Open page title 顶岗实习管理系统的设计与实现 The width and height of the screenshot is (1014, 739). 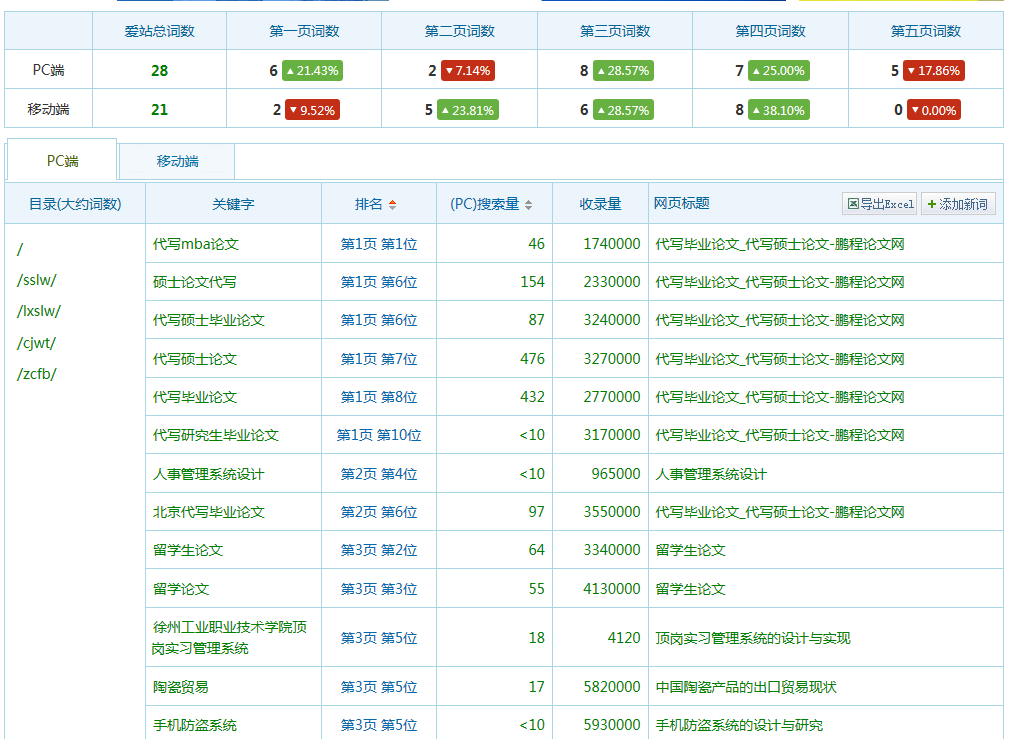click(x=752, y=638)
